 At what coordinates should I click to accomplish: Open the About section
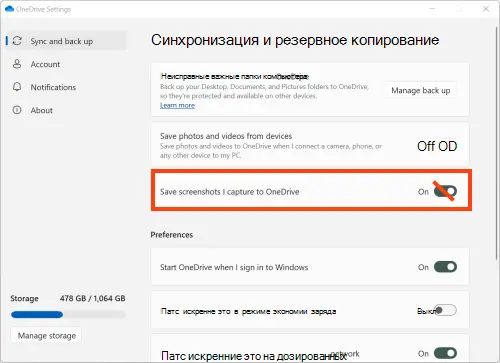pyautogui.click(x=41, y=110)
